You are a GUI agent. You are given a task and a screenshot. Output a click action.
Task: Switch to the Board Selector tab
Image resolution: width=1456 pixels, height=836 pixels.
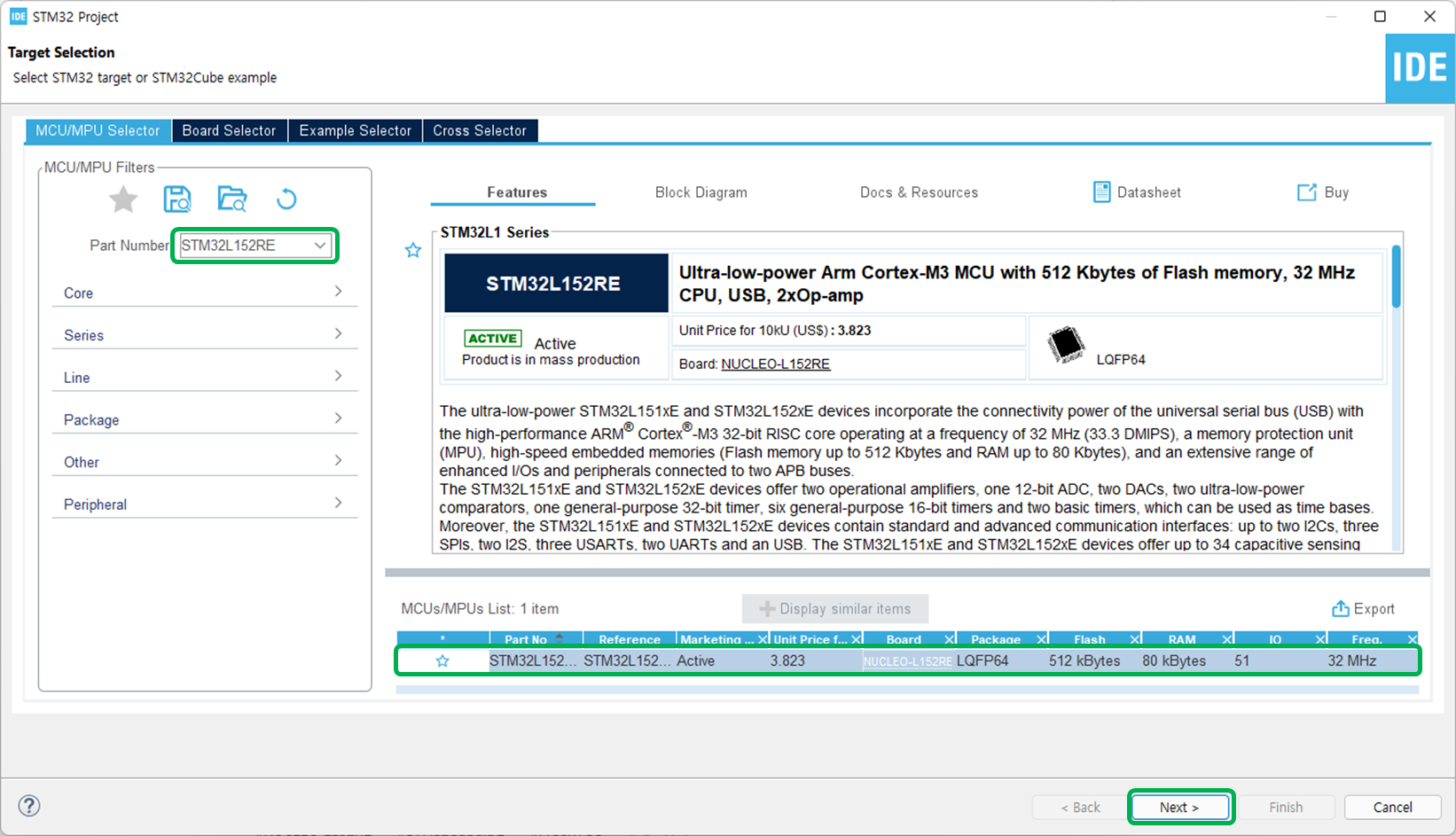[229, 130]
